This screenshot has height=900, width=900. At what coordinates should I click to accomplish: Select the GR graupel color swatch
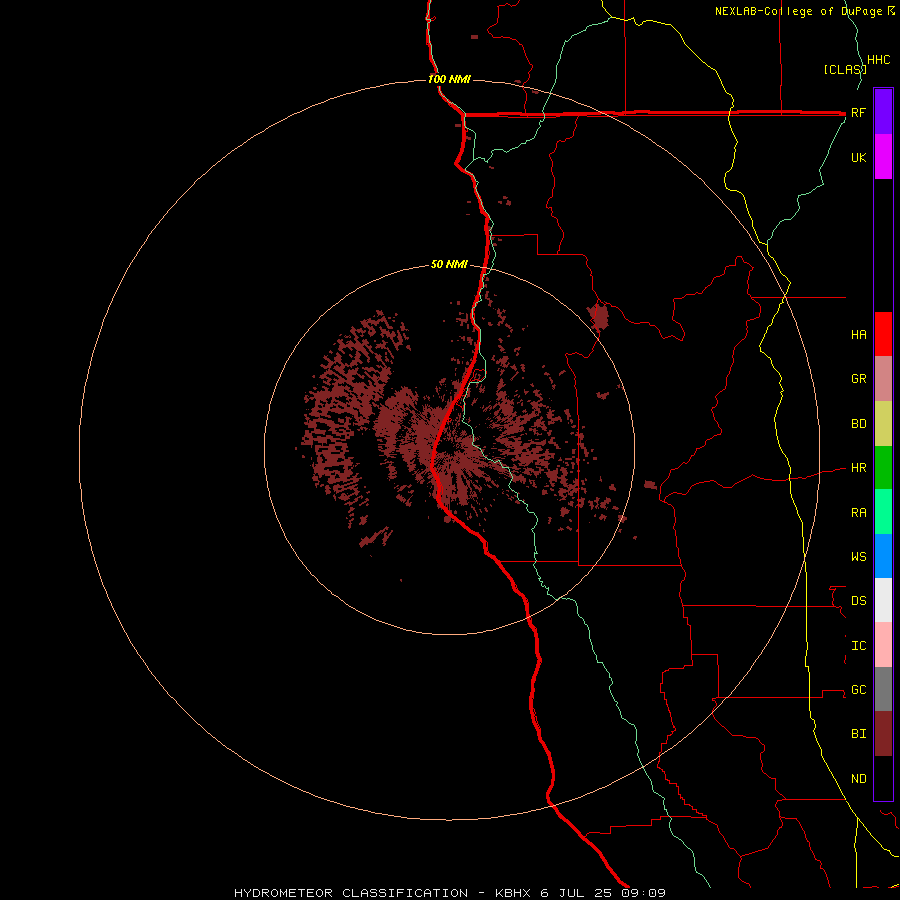(883, 379)
